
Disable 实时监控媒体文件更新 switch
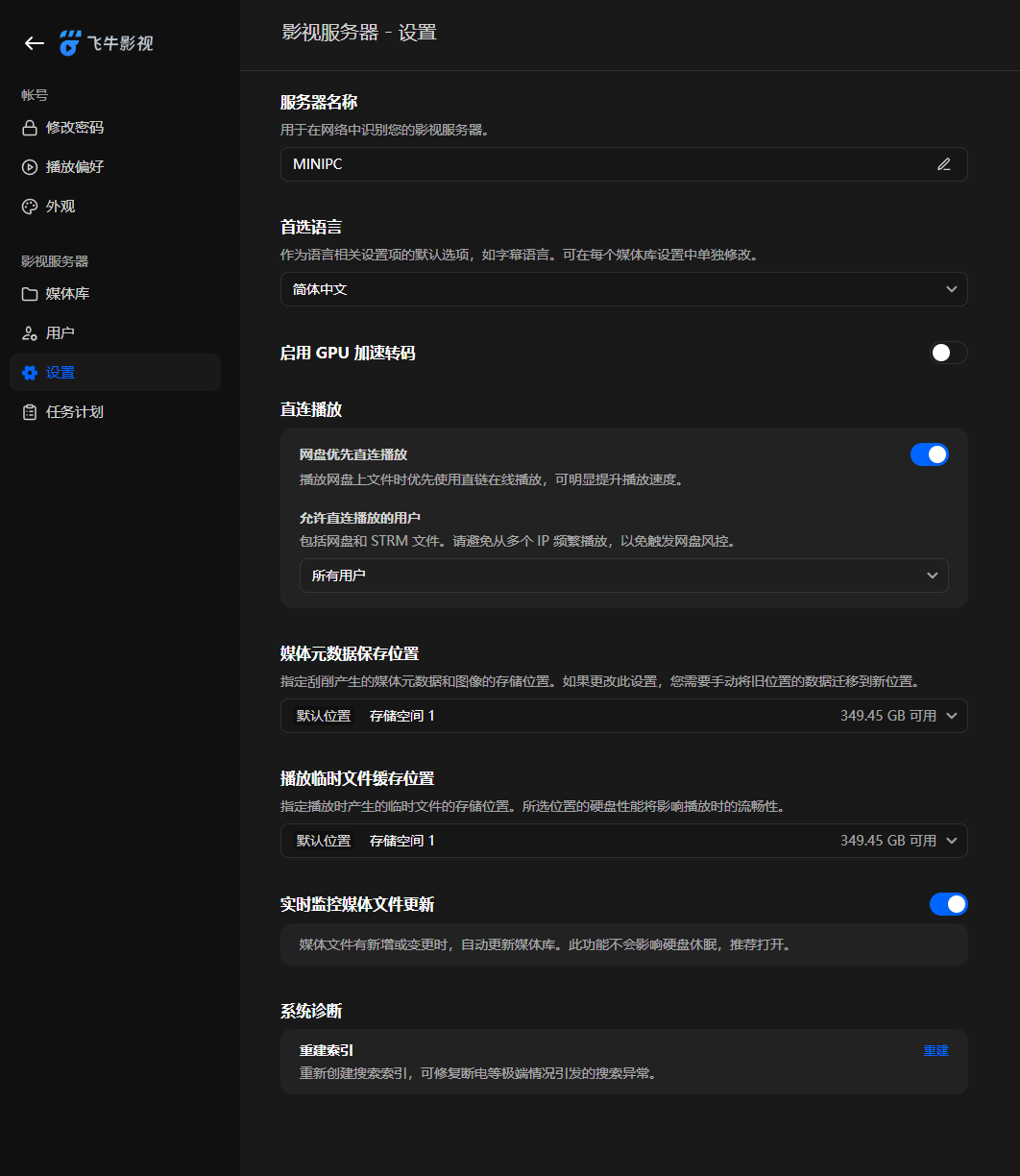pos(949,904)
